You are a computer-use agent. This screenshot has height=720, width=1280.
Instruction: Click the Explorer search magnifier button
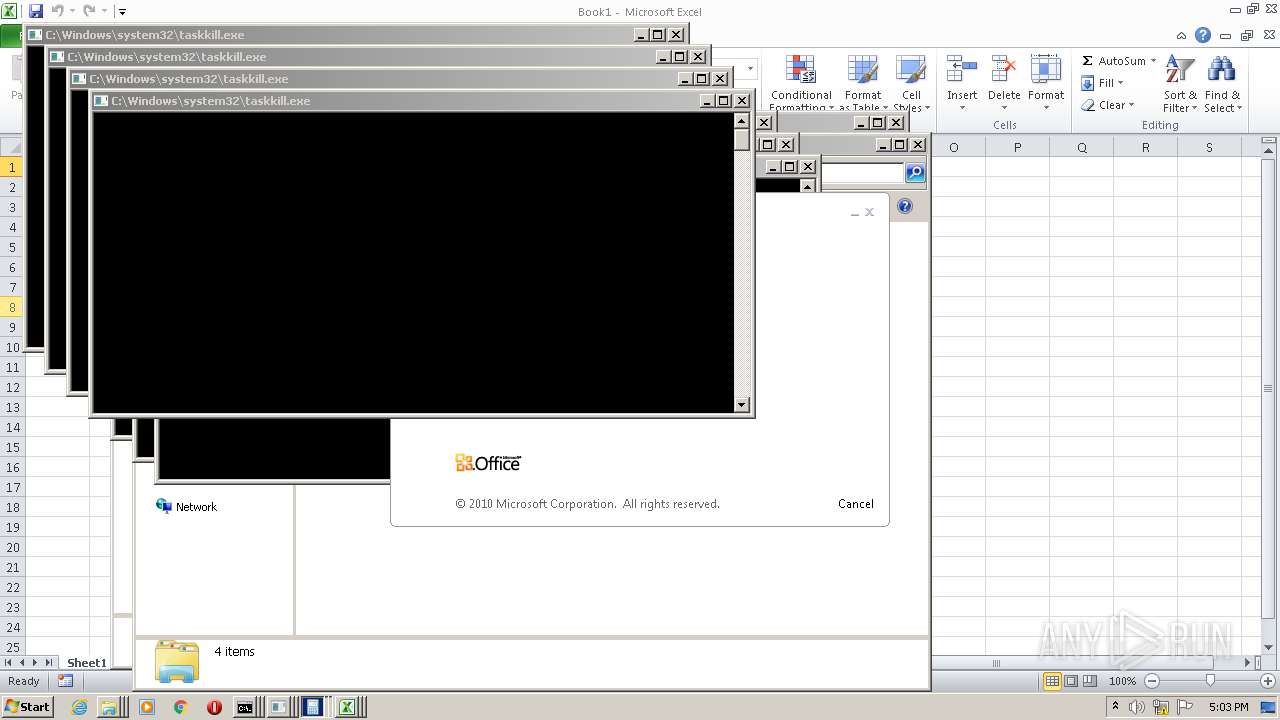tap(915, 173)
